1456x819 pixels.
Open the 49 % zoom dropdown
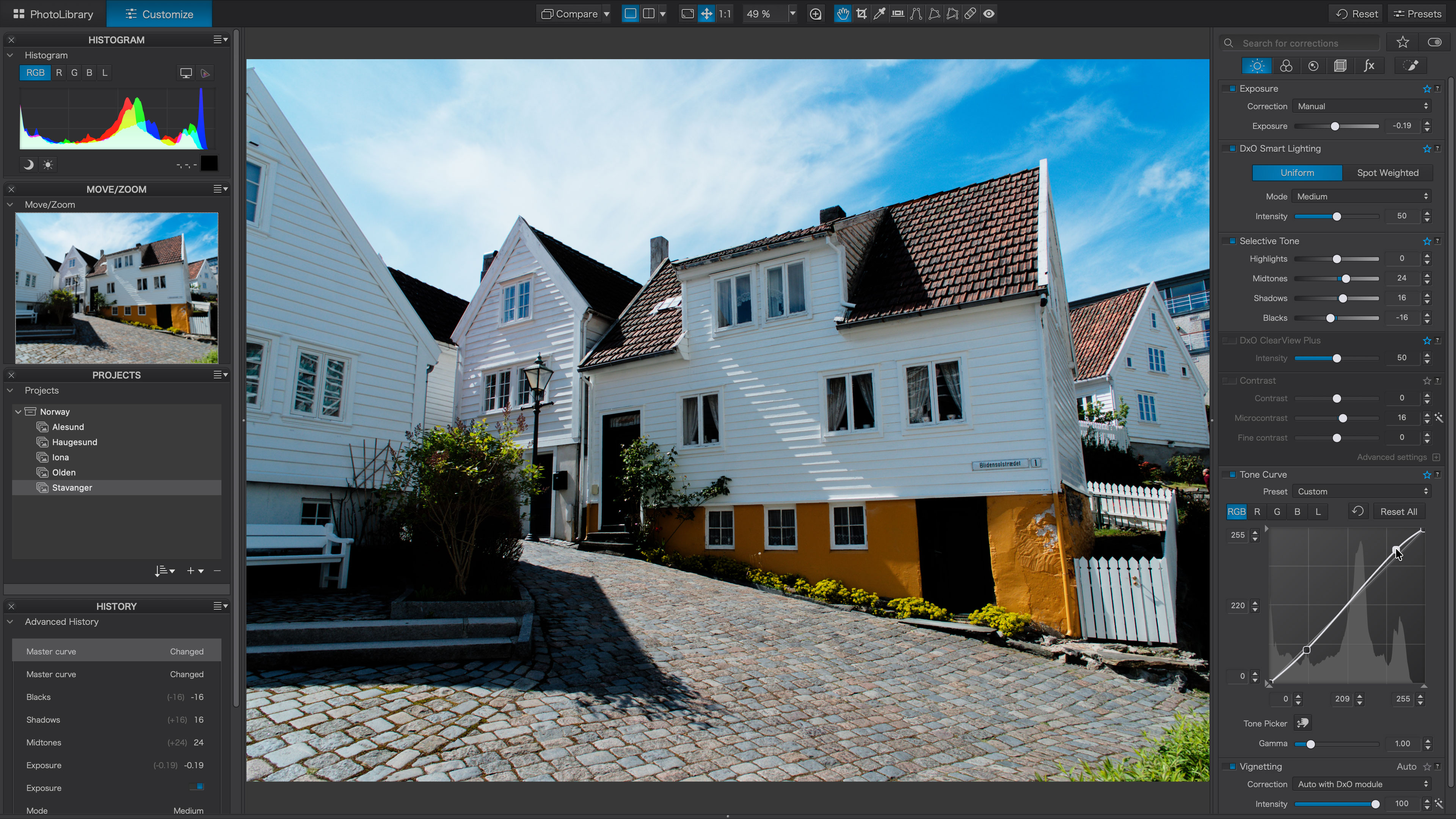(792, 14)
